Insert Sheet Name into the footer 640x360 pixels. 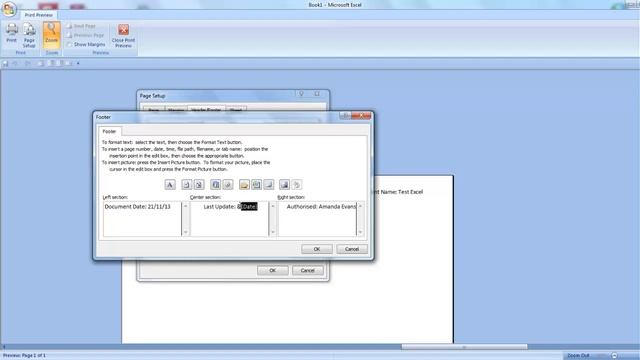269,185
